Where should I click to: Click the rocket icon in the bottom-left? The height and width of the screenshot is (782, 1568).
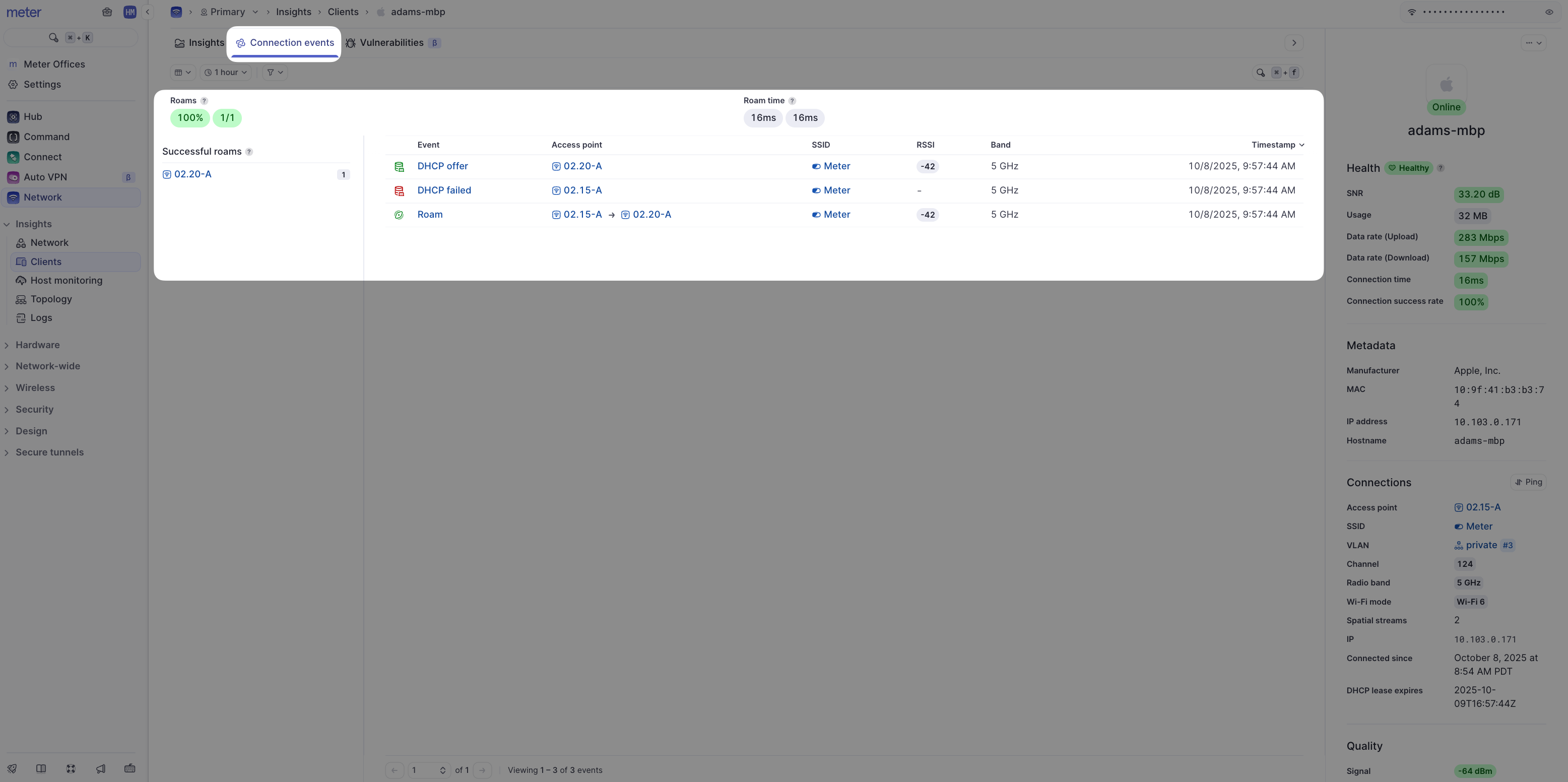12,768
